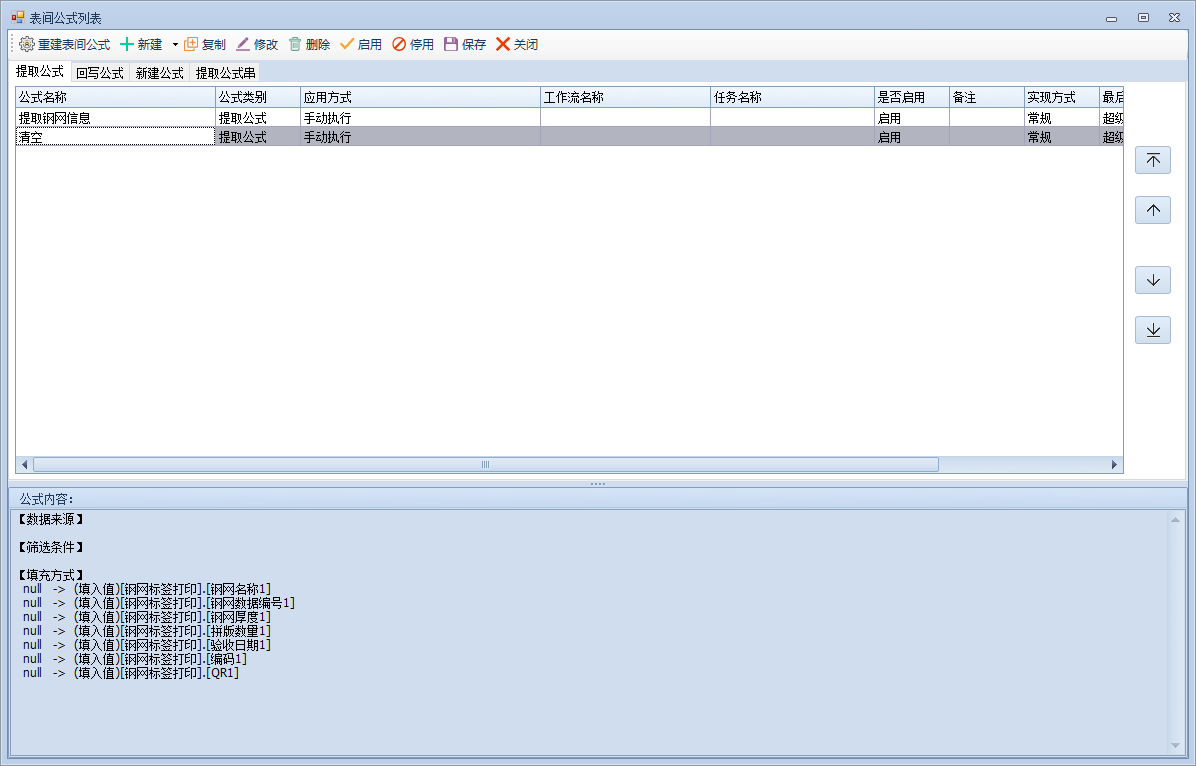Select the 提取公式串 tab
1196x766 pixels.
coord(225,73)
